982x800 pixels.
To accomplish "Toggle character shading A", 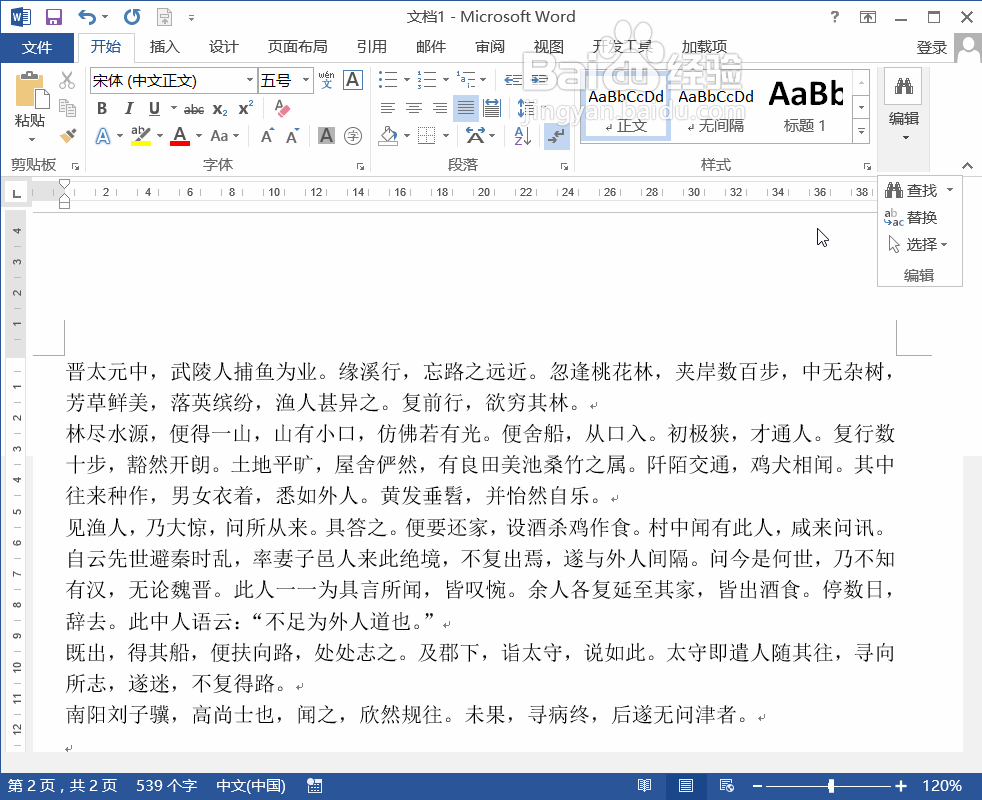I will click(326, 136).
